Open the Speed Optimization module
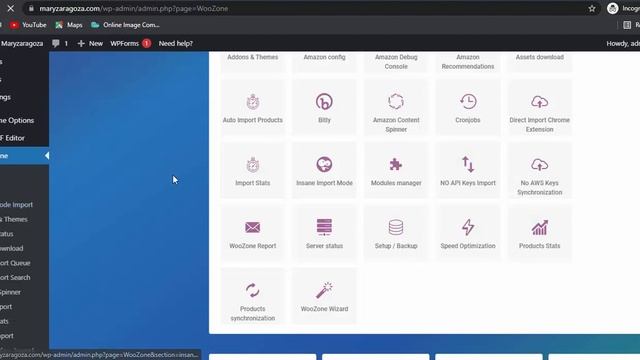 click(x=468, y=233)
